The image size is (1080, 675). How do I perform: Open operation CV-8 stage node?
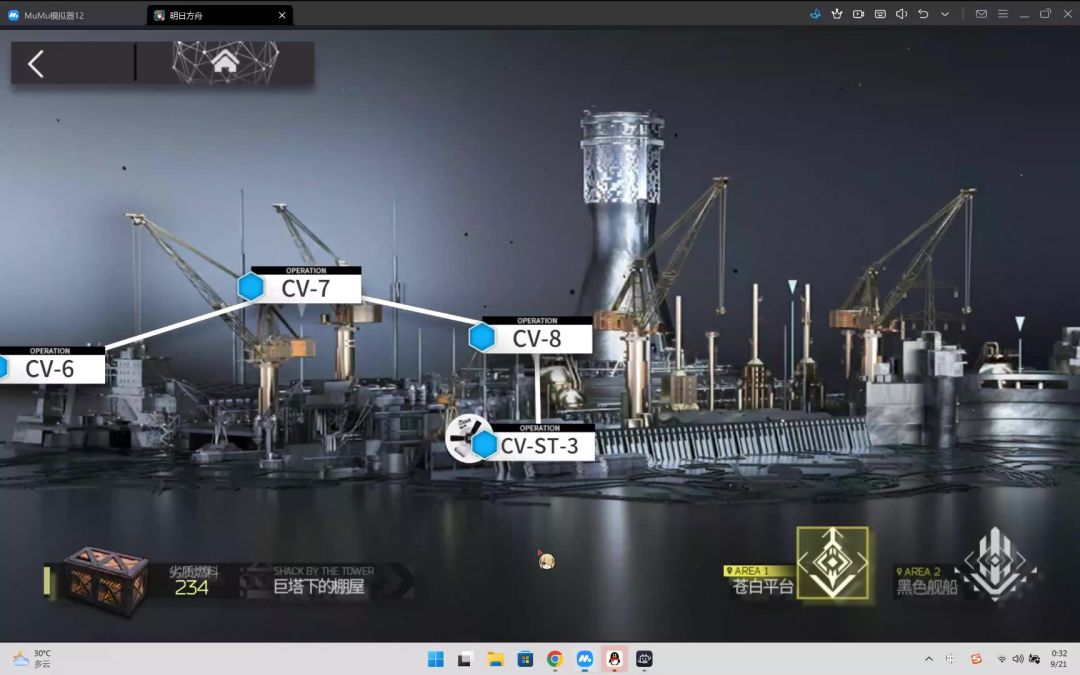(537, 335)
